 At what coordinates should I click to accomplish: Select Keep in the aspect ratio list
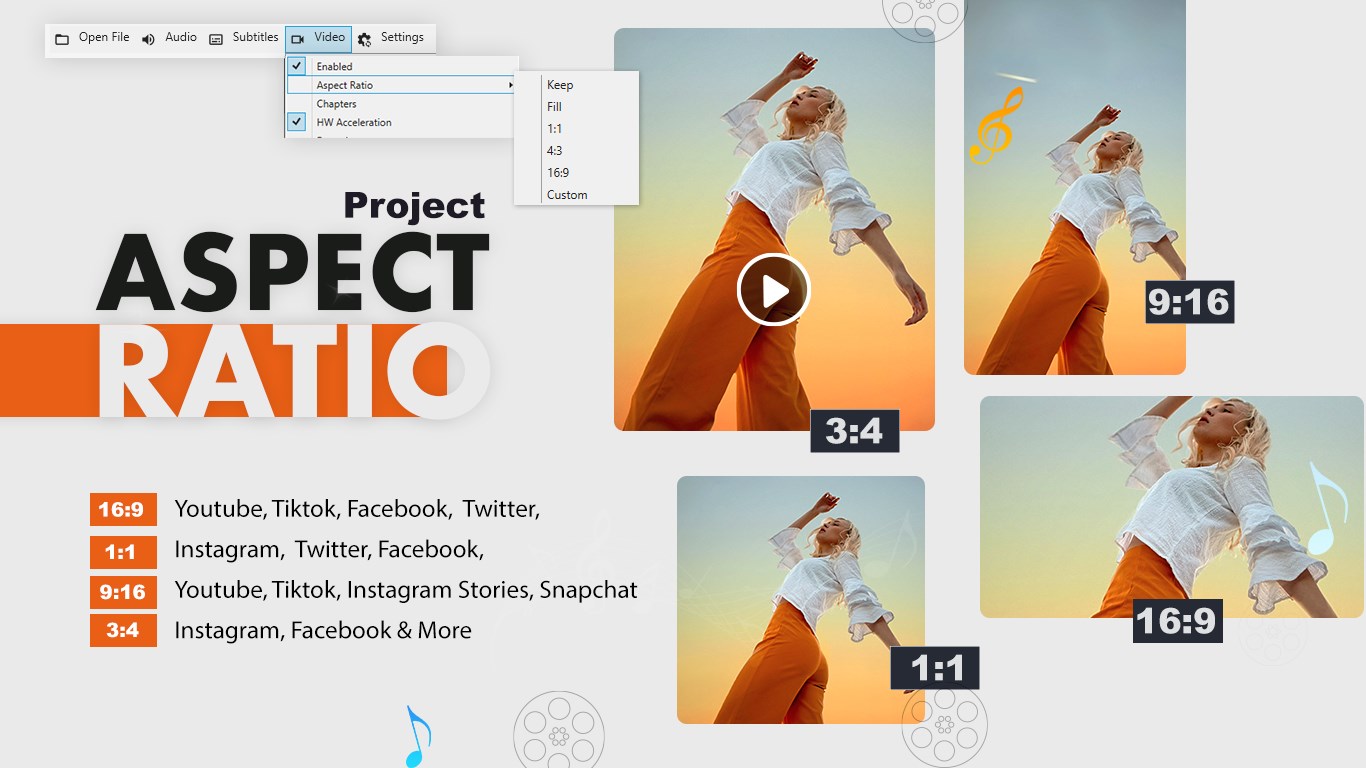559,85
